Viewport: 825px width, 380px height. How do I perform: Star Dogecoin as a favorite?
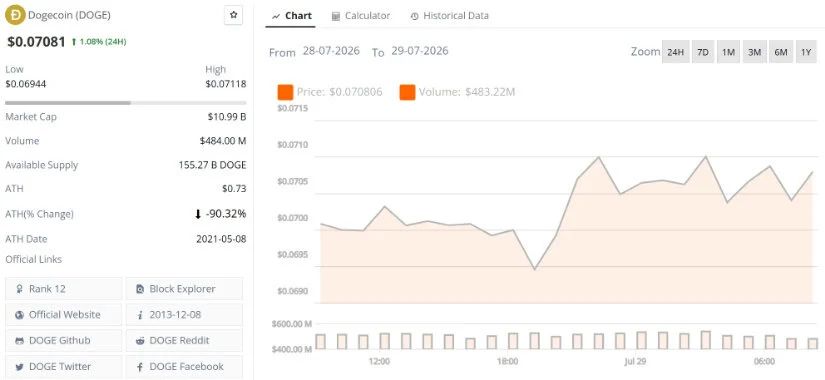233,16
